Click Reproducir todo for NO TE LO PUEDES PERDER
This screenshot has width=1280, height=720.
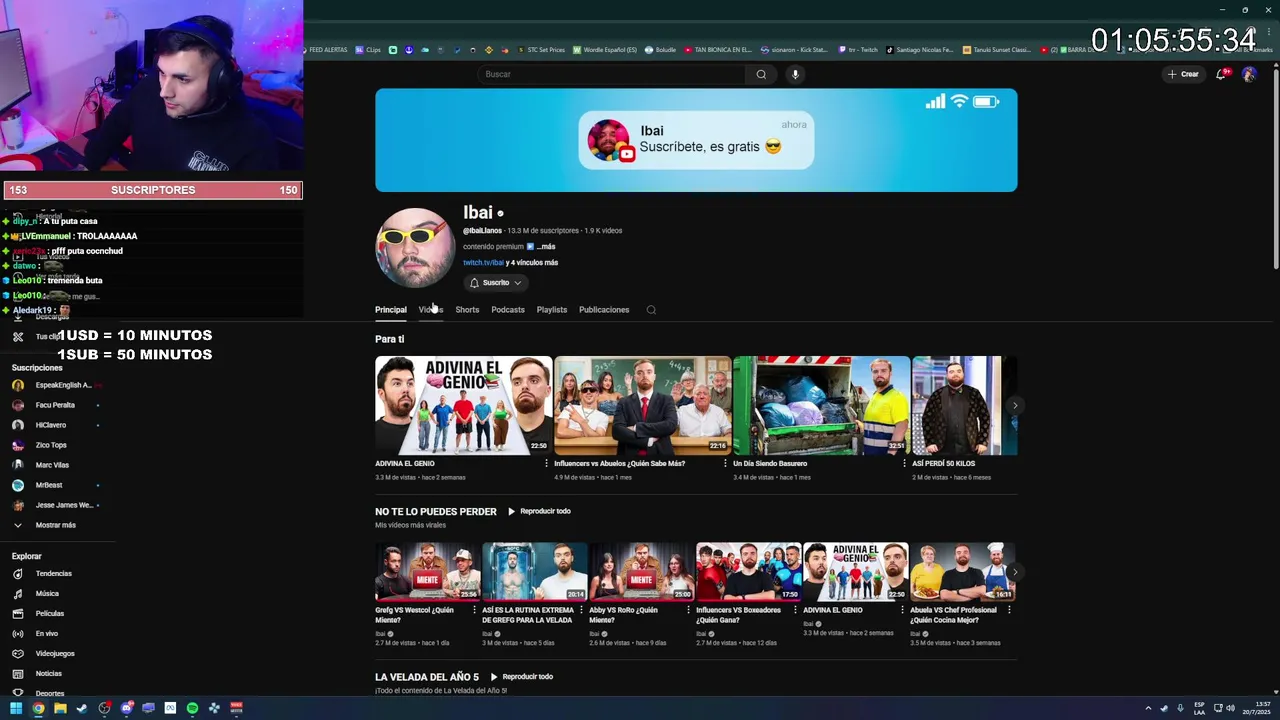point(539,511)
